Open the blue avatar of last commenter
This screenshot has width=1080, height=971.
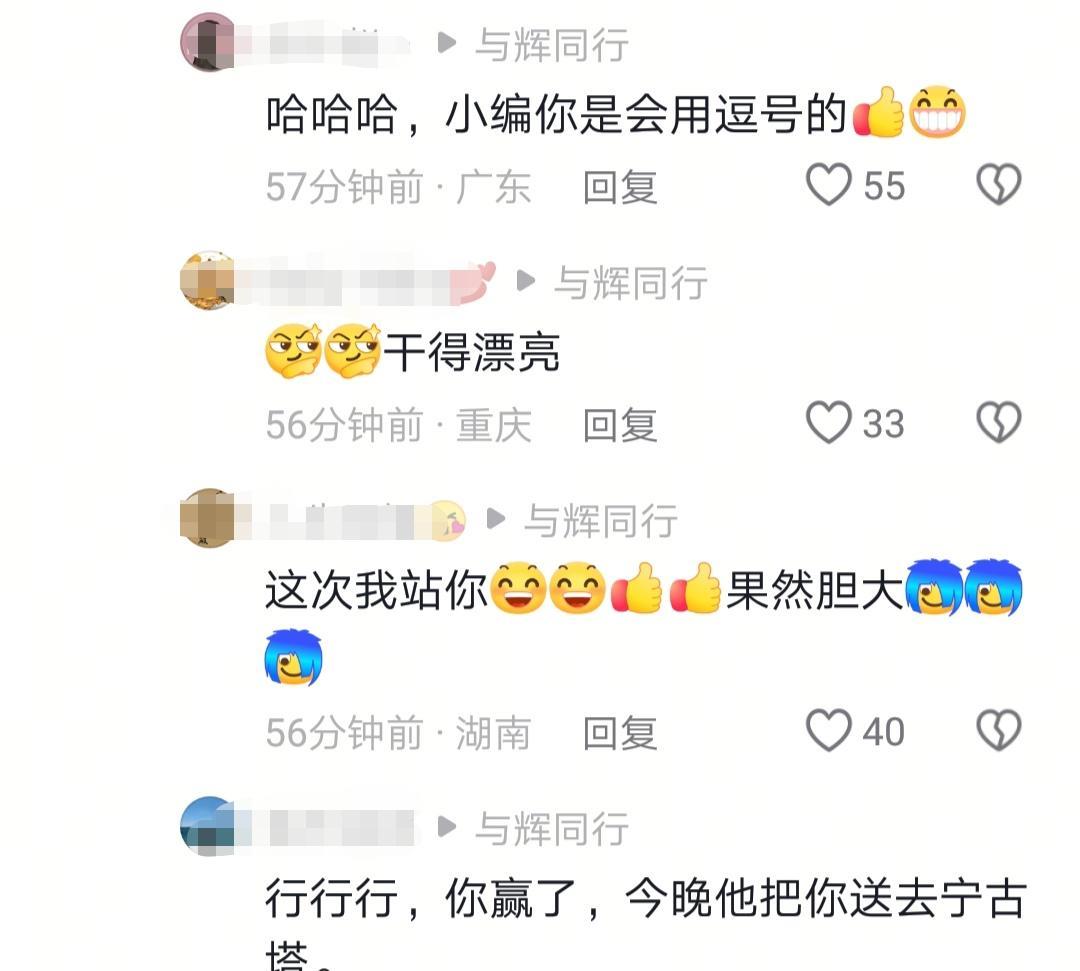click(207, 826)
